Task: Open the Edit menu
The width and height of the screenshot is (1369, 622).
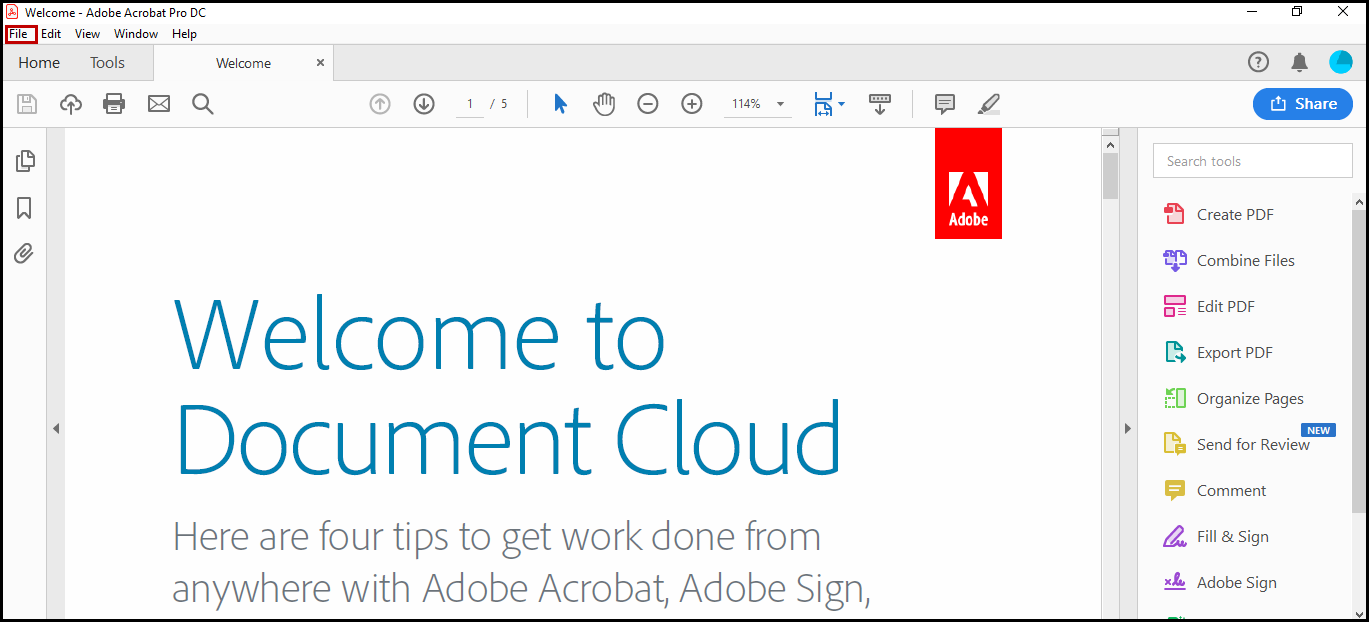Action: coord(51,34)
